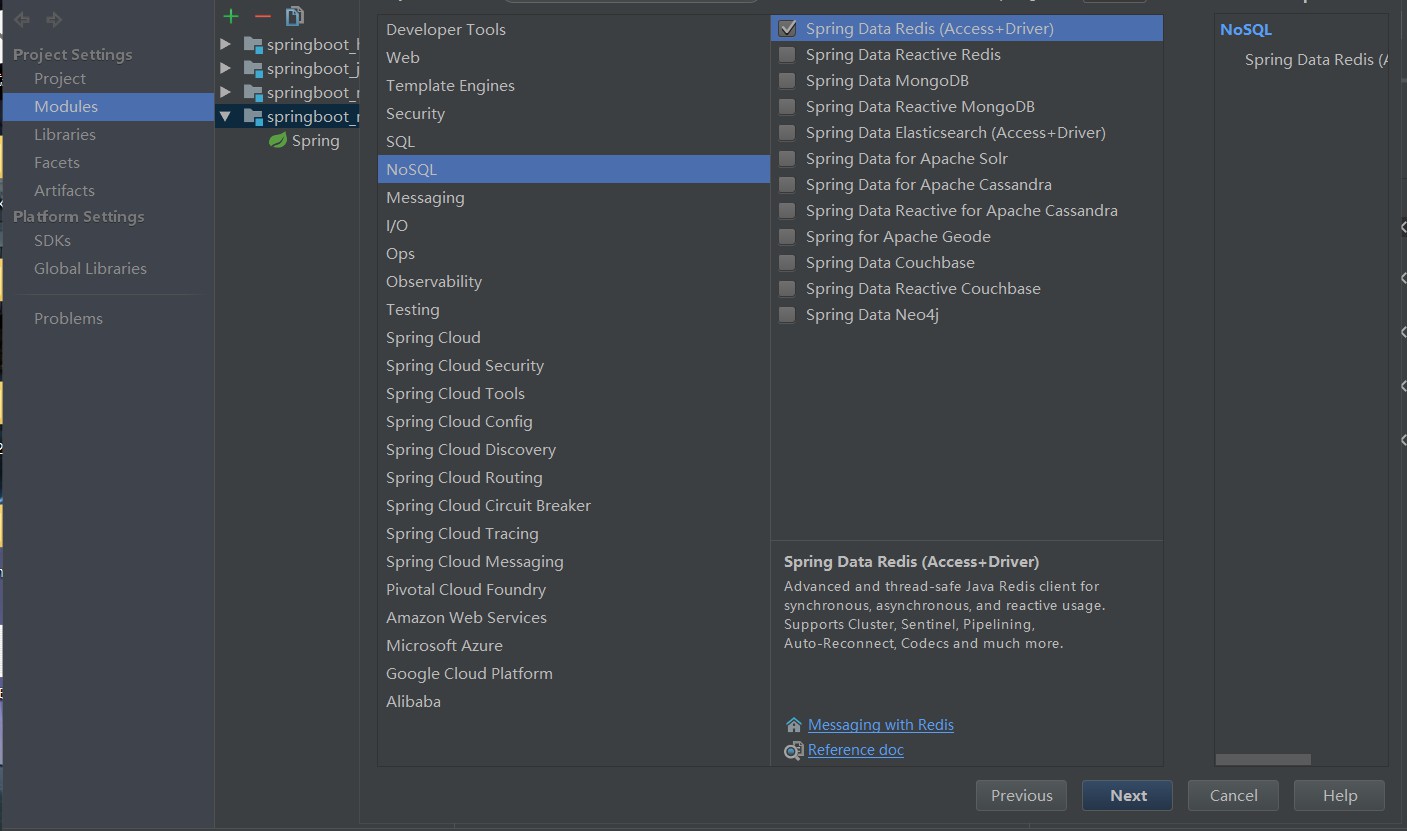Select the Developer Tools category

(x=574, y=30)
